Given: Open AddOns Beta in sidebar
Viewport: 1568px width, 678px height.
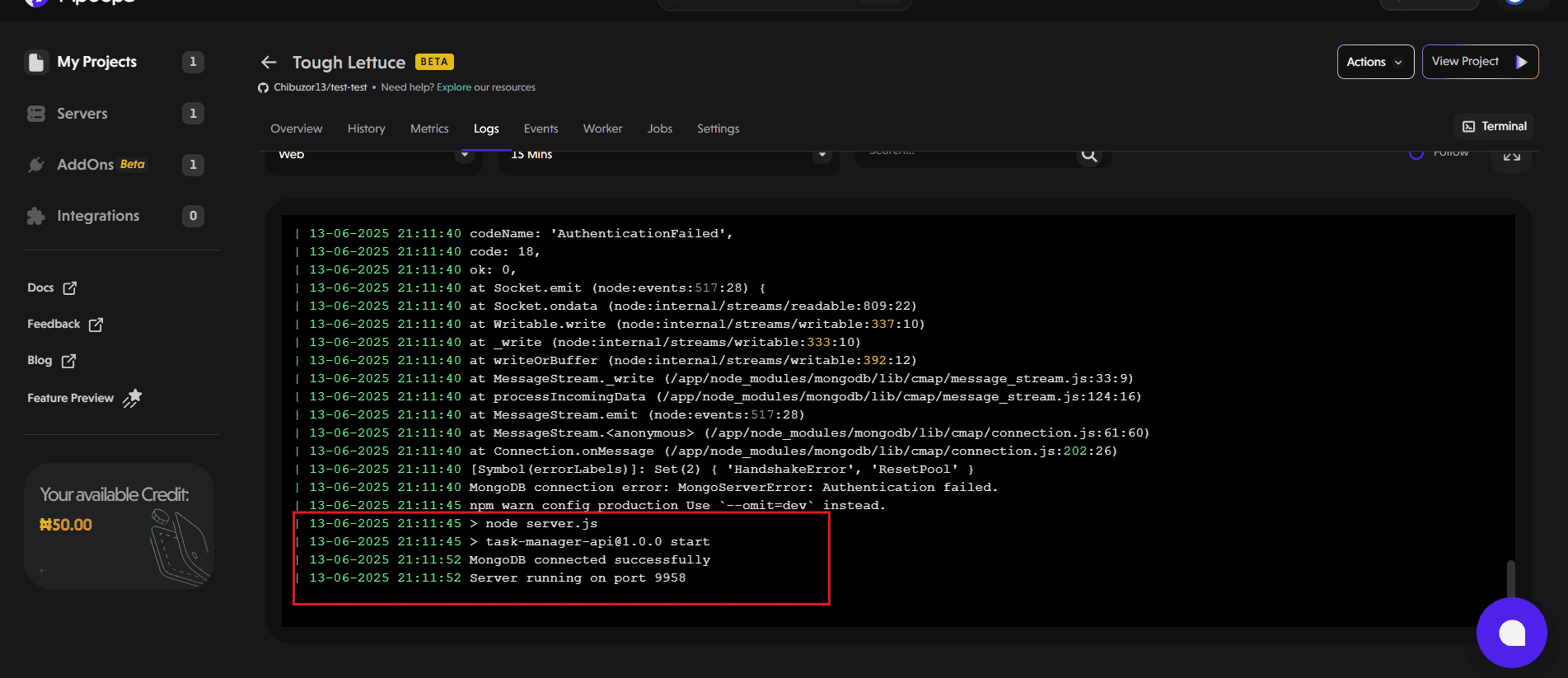Looking at the screenshot, I should (x=115, y=165).
